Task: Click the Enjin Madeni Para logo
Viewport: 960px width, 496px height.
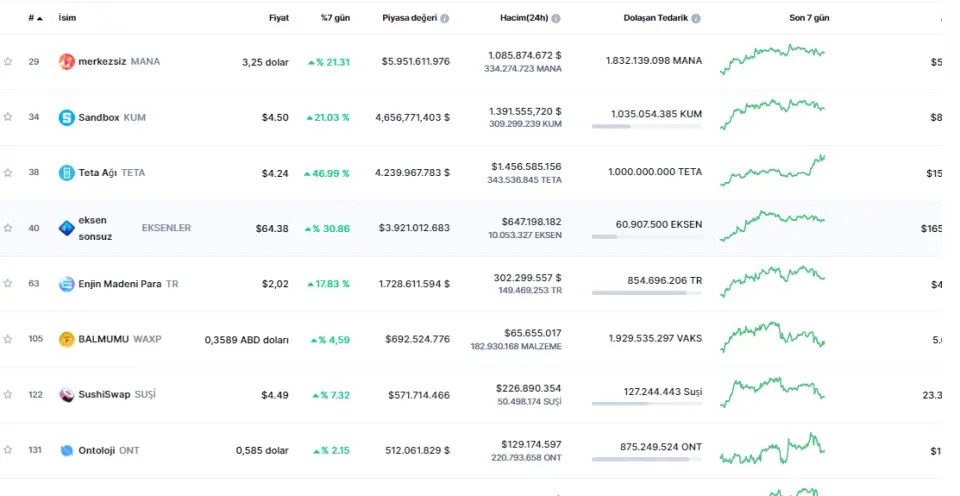Action: [67, 284]
